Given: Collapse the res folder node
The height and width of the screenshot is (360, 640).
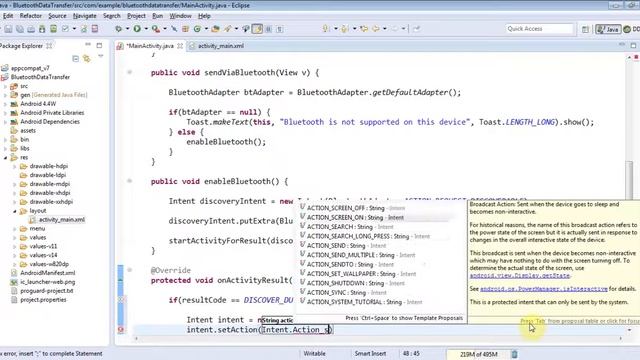Looking at the screenshot, I should pos(5,158).
